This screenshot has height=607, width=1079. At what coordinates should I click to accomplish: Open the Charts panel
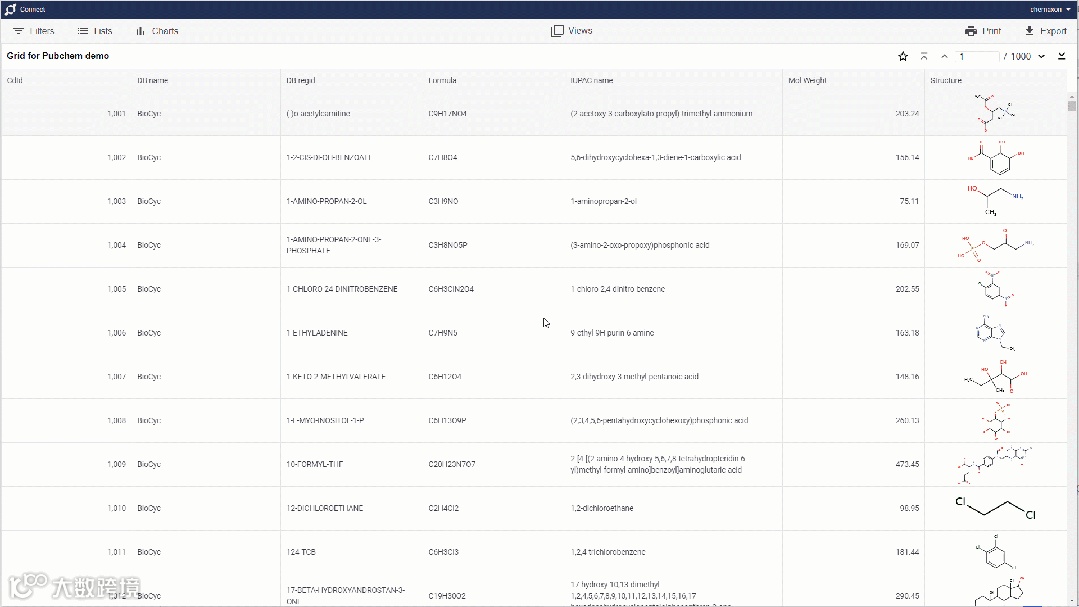coord(158,31)
